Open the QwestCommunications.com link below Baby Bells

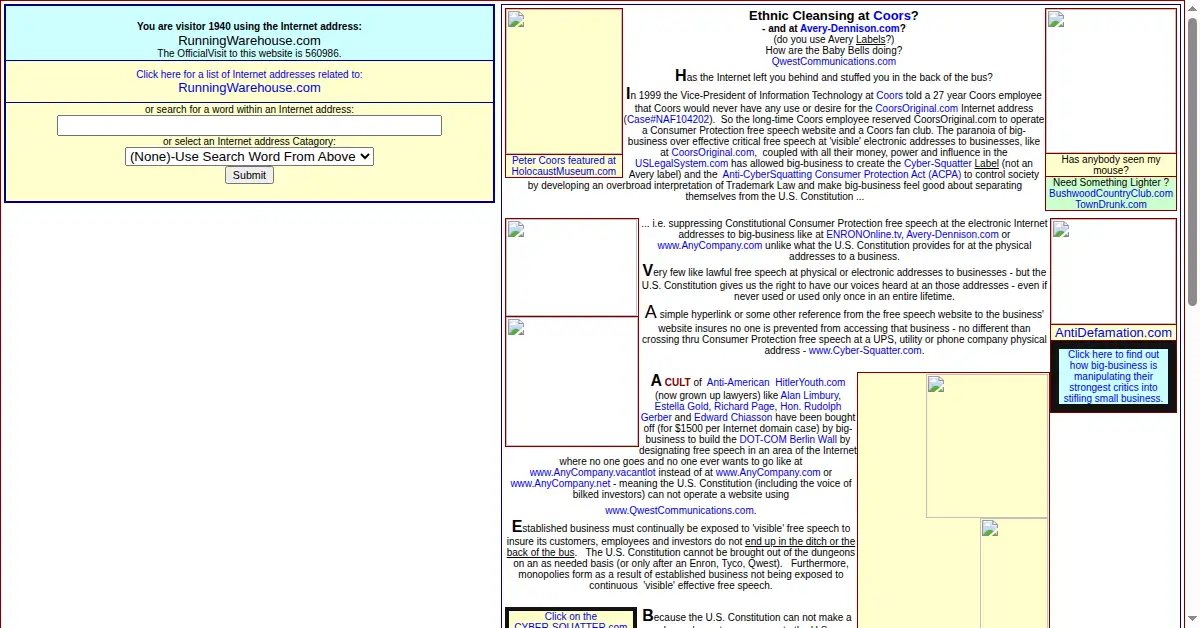834,61
